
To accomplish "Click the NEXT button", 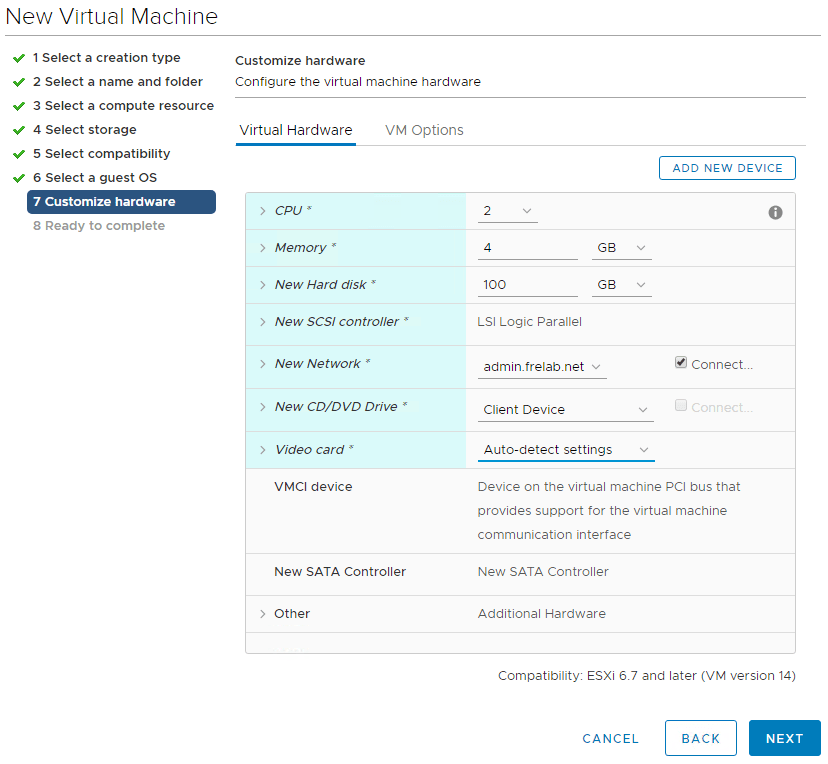I will pos(785,738).
